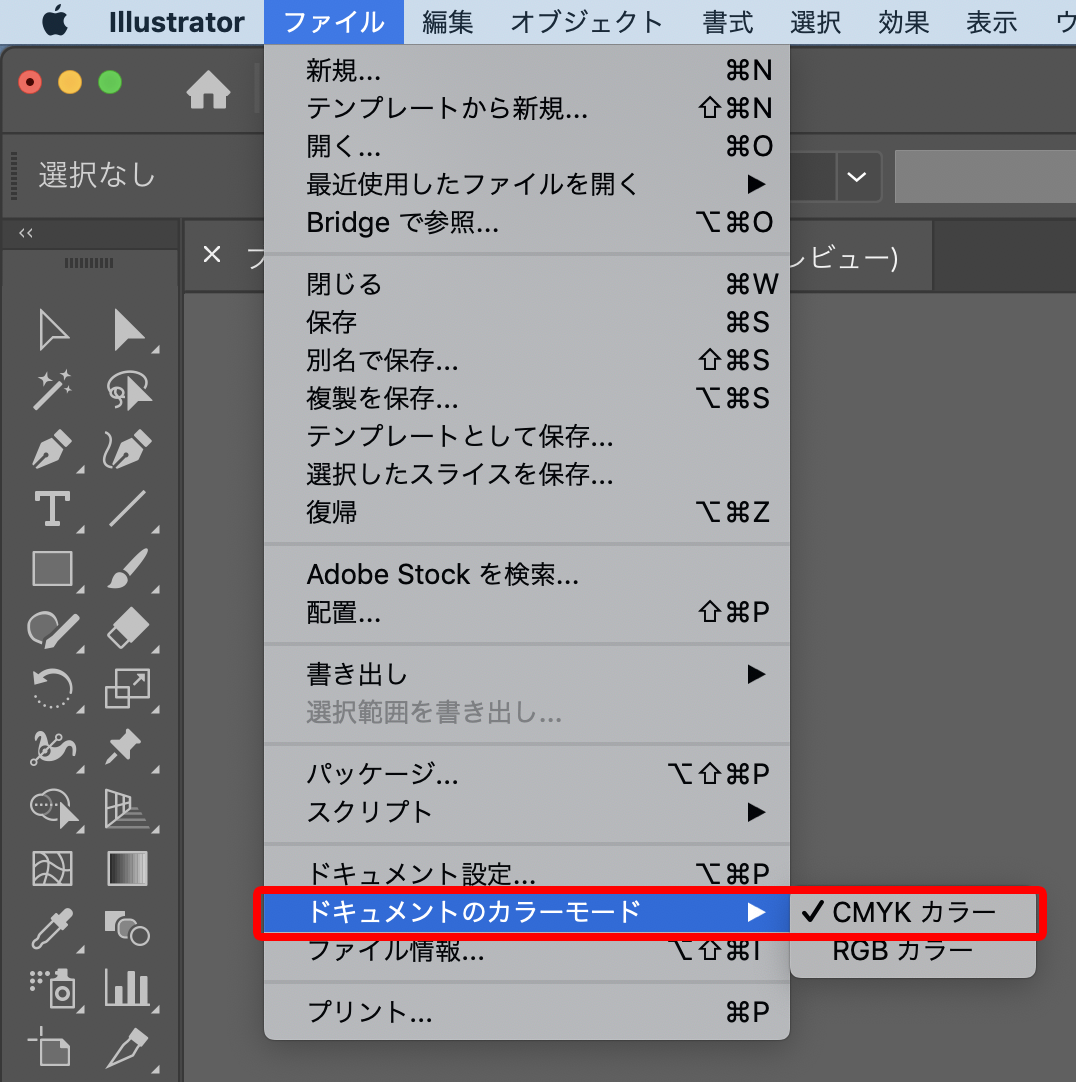Choose プリント... menu item

click(x=527, y=1012)
